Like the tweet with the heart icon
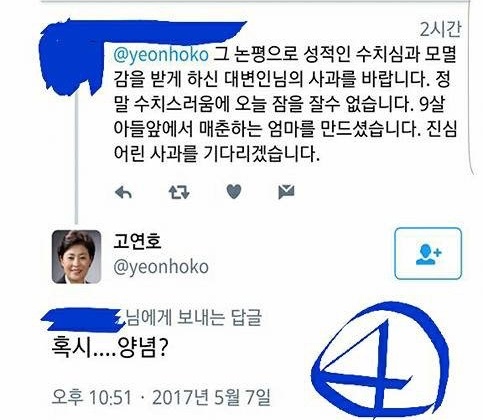The height and width of the screenshot is (420, 483). click(x=234, y=192)
